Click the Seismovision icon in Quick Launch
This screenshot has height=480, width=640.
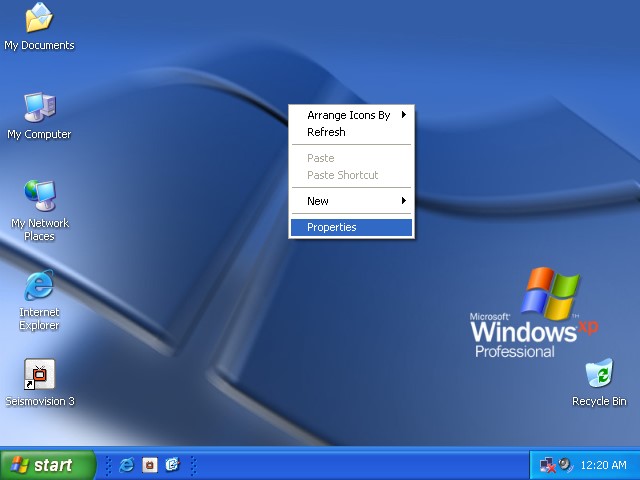[x=149, y=465]
